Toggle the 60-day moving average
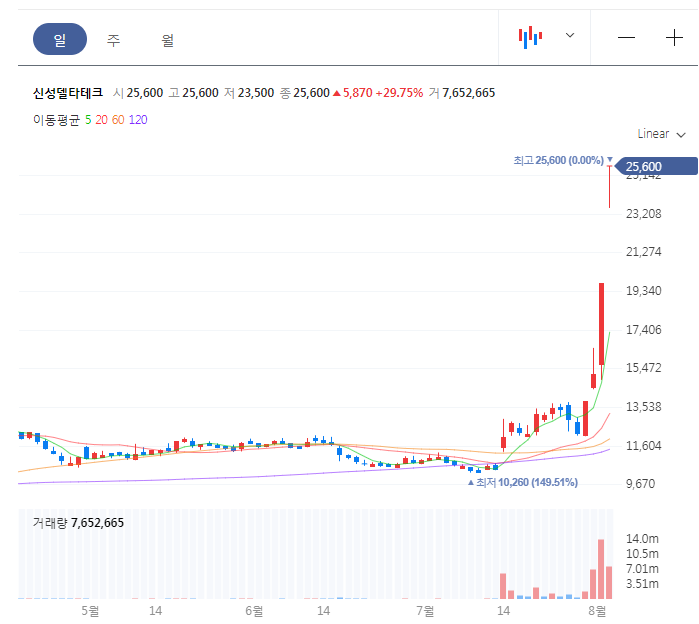This screenshot has height=624, width=699. [118, 120]
